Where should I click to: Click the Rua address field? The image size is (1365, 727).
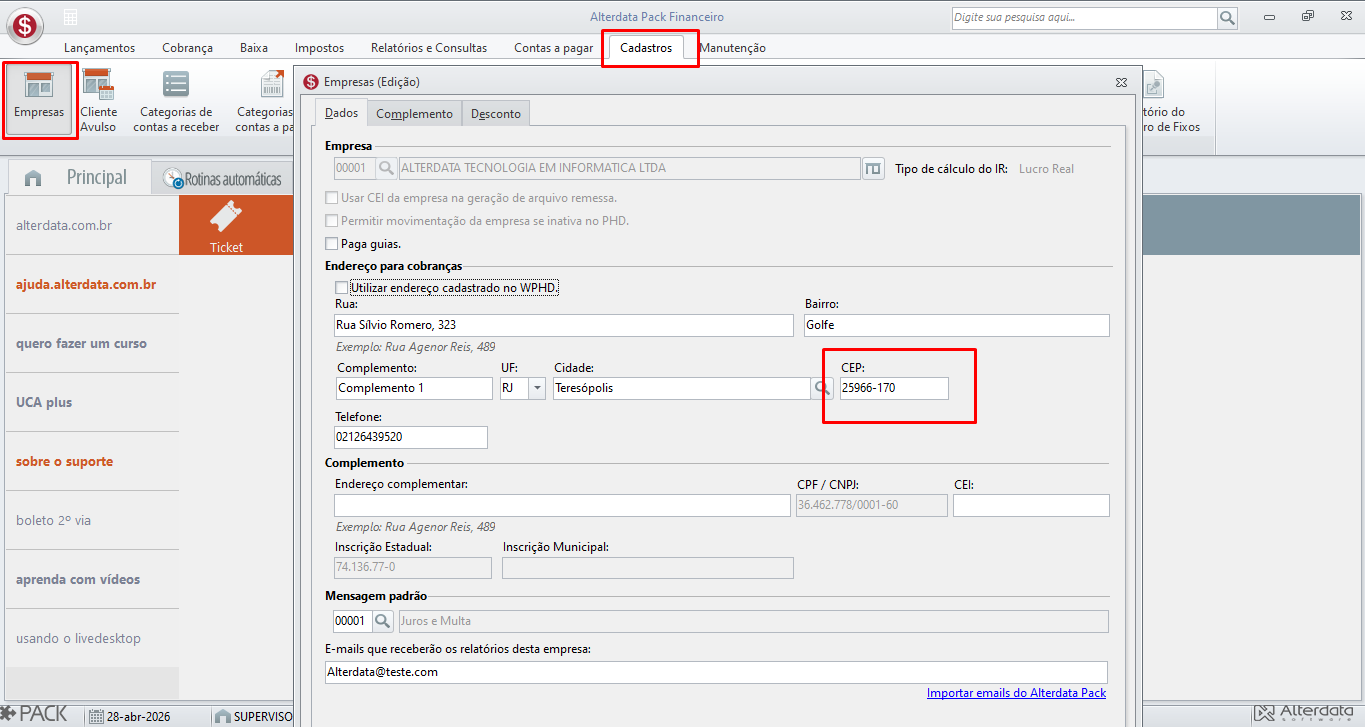(x=564, y=325)
